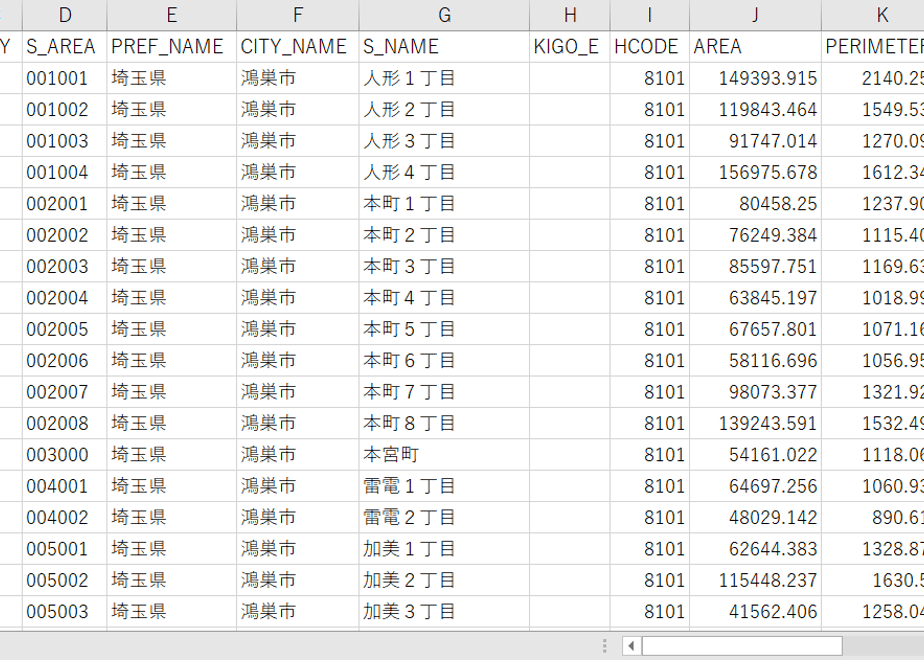Click the sheet tab splitter dots handle
Screen dimensions: 924x660
(605, 646)
